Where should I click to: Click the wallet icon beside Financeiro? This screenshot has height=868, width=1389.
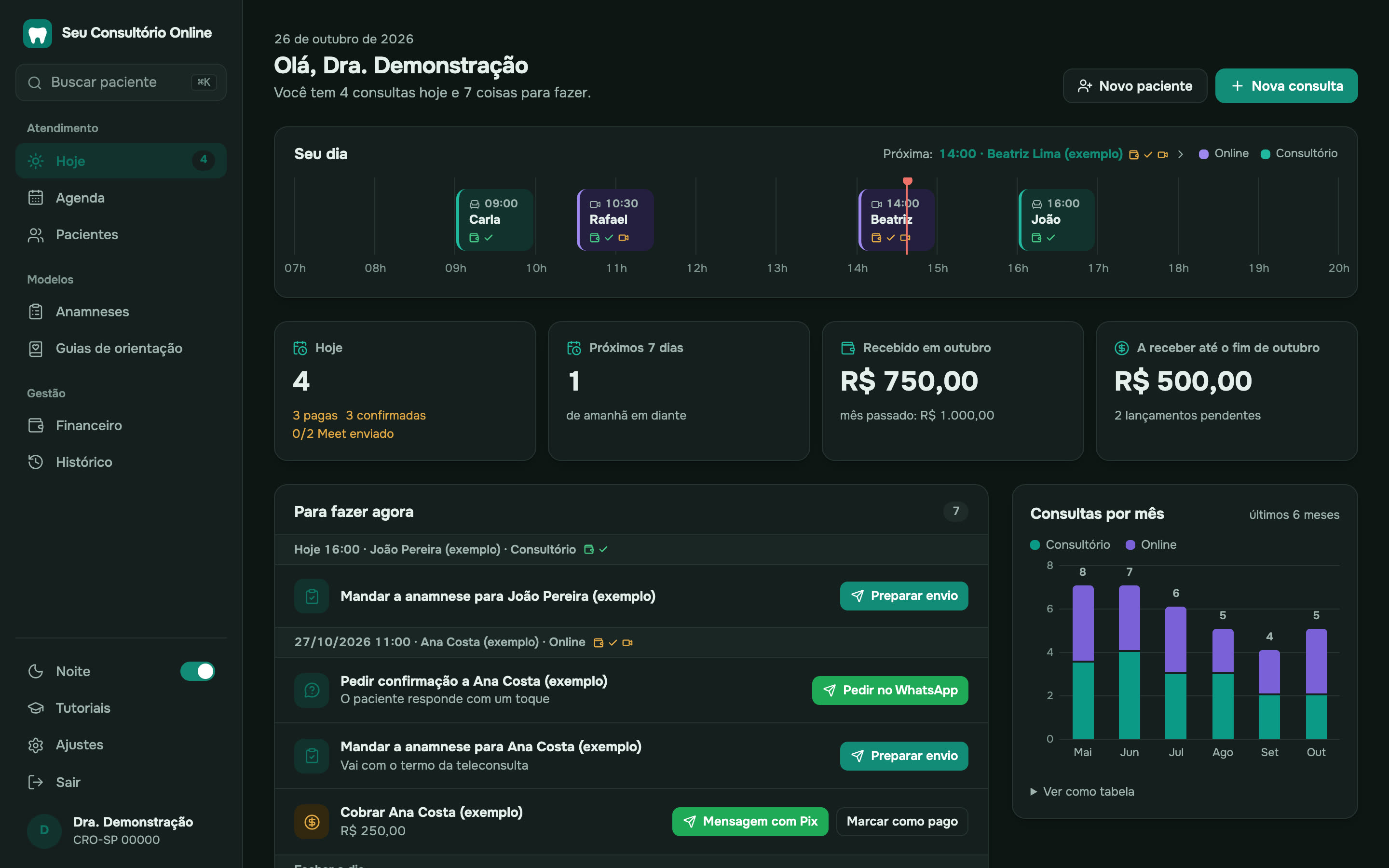(36, 425)
